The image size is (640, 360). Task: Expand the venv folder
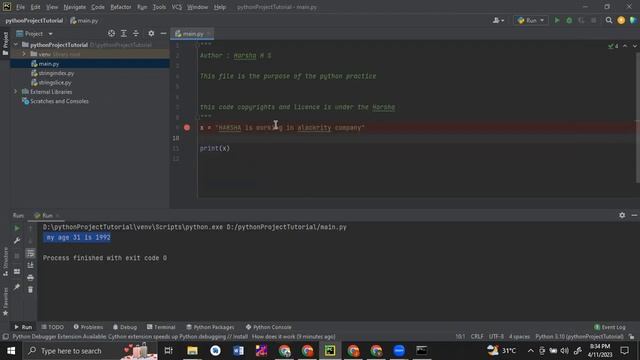[x=24, y=54]
